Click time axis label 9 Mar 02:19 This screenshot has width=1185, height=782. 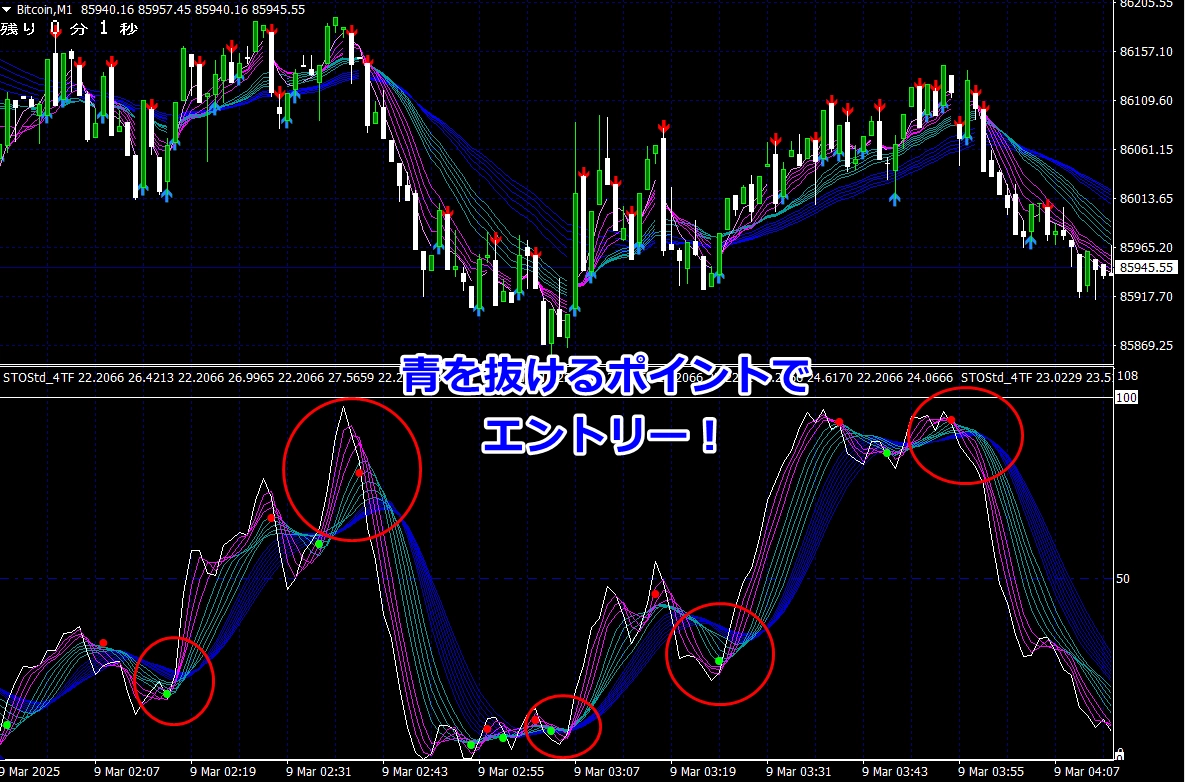click(x=223, y=772)
